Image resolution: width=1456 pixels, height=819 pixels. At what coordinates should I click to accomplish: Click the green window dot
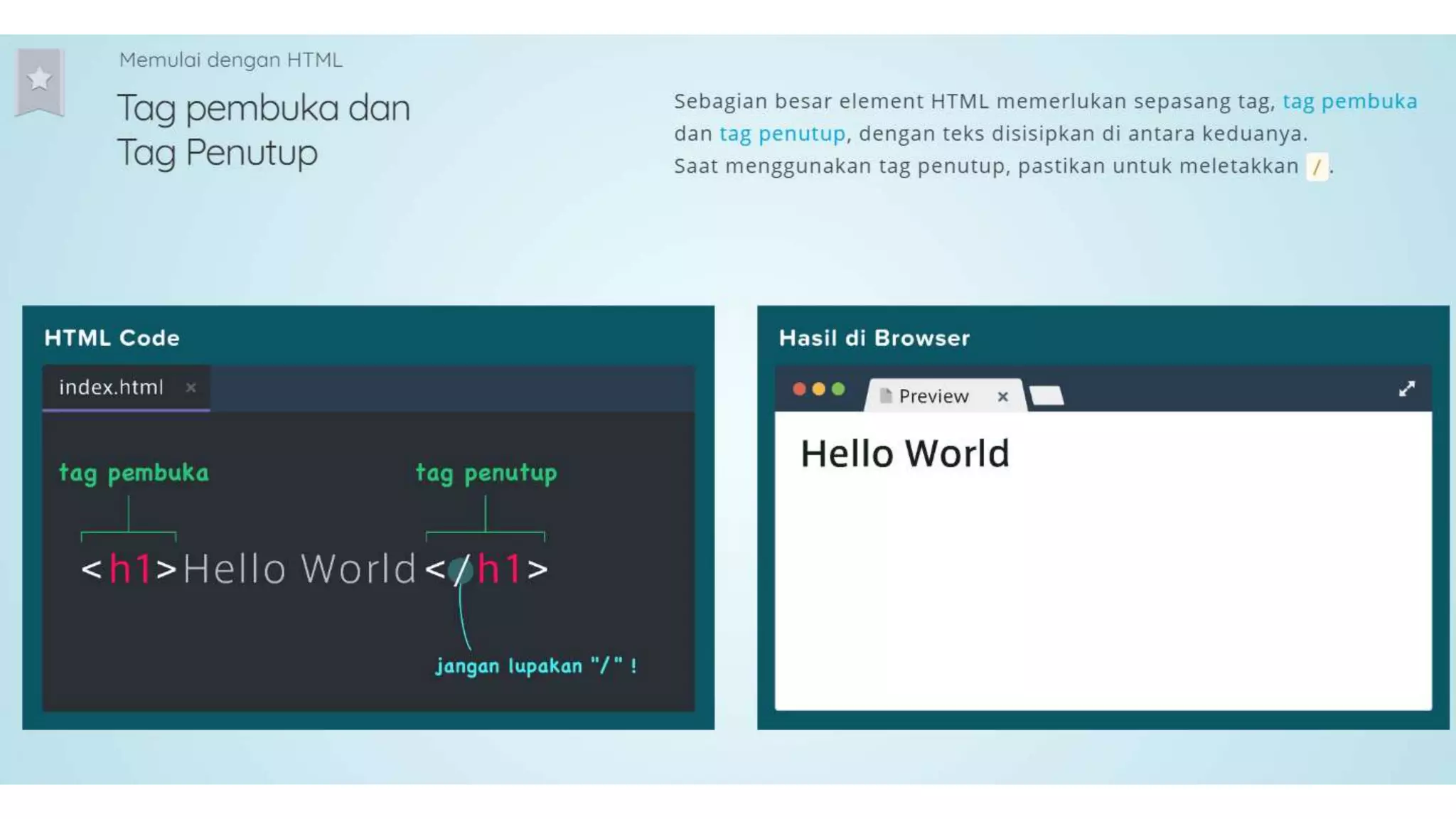pos(838,389)
